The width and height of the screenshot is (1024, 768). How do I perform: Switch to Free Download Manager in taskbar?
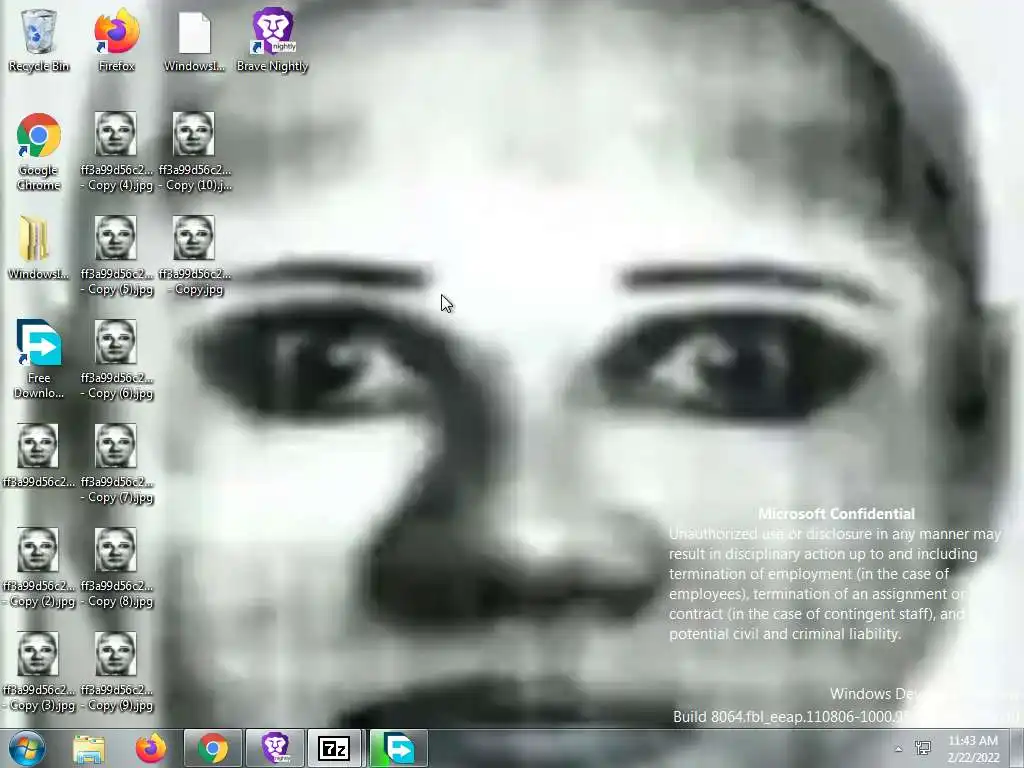click(399, 748)
